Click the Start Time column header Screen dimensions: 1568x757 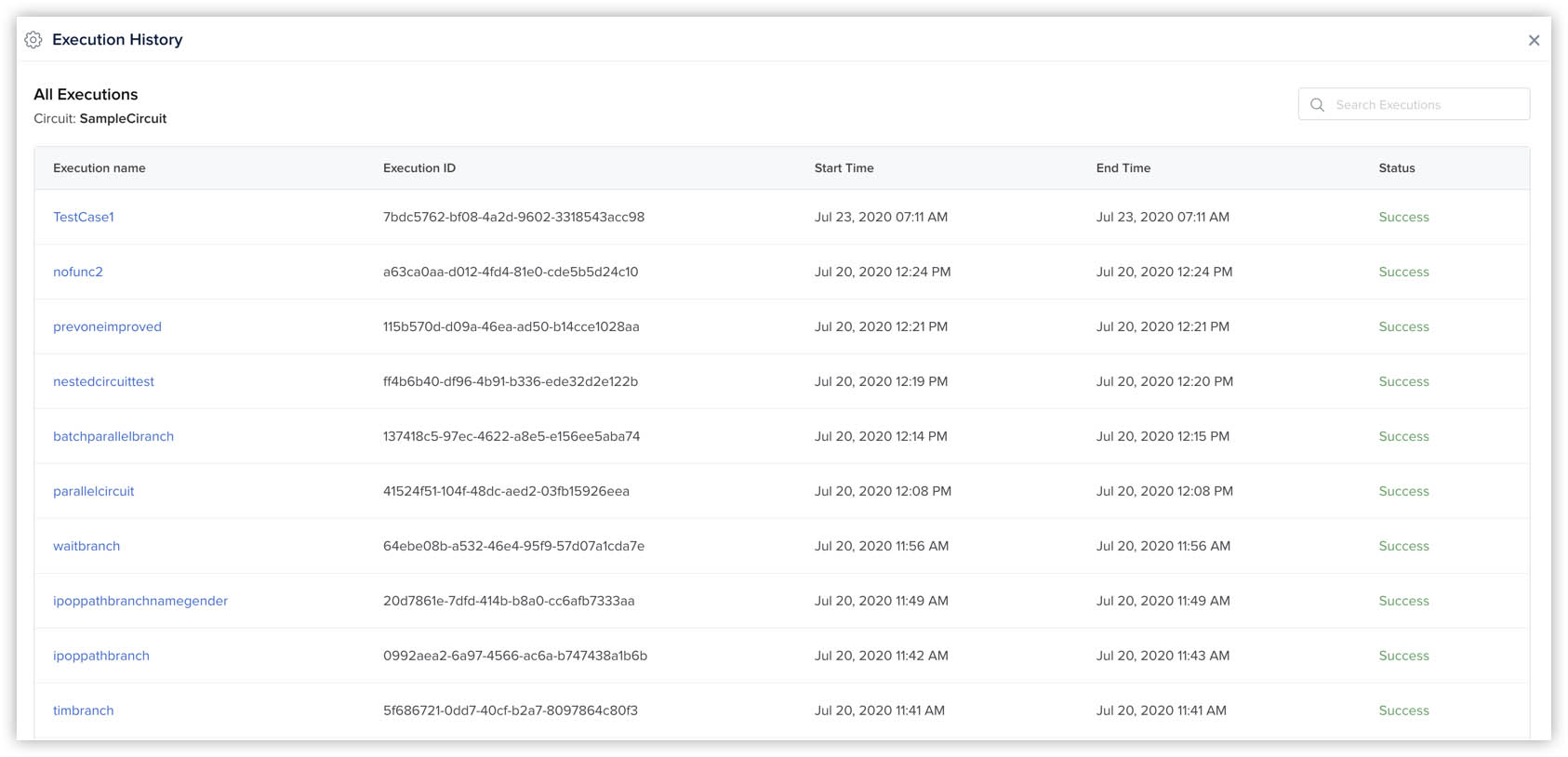click(x=844, y=168)
